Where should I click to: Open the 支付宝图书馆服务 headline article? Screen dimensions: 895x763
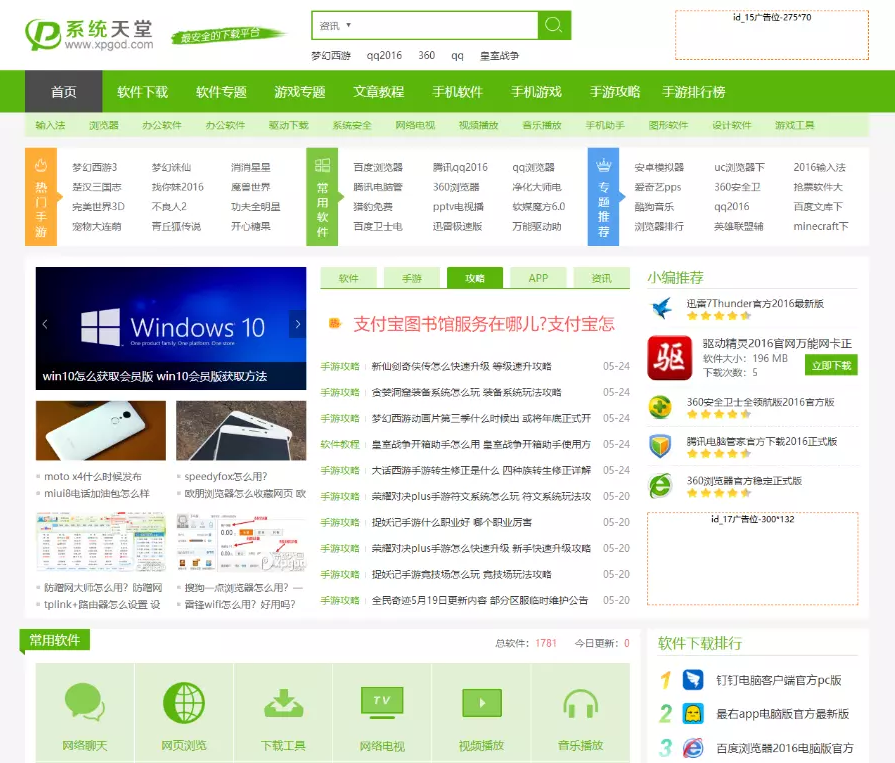point(483,324)
